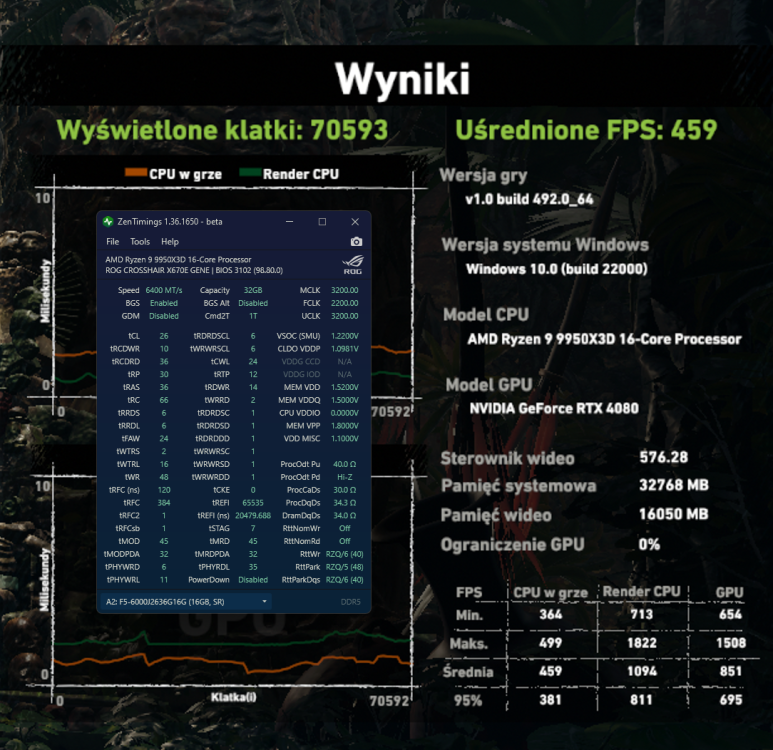The height and width of the screenshot is (750, 773).
Task: Expand the memory module A2 dropdown
Action: 186,602
